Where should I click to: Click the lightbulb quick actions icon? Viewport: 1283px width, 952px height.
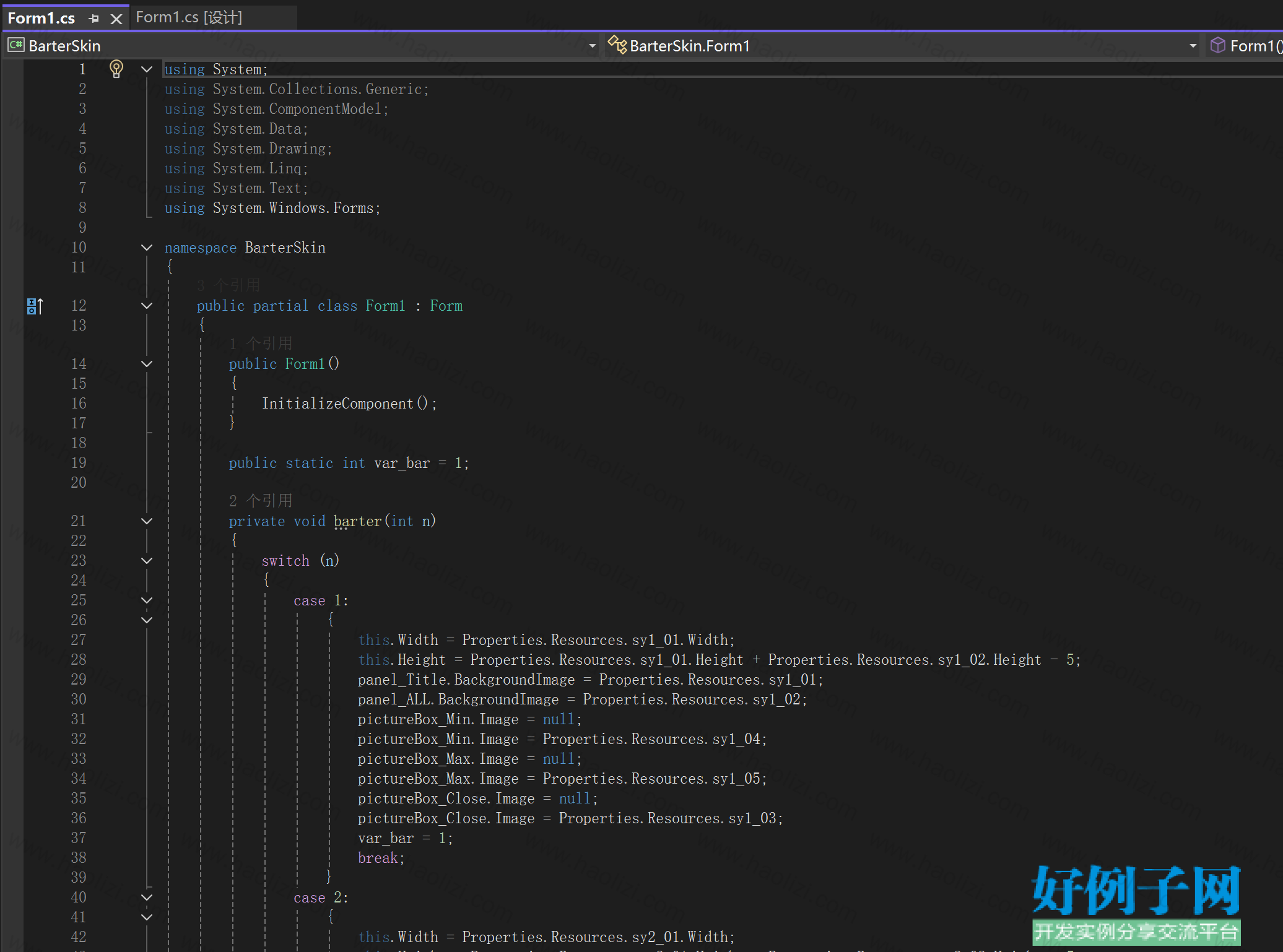[116, 69]
